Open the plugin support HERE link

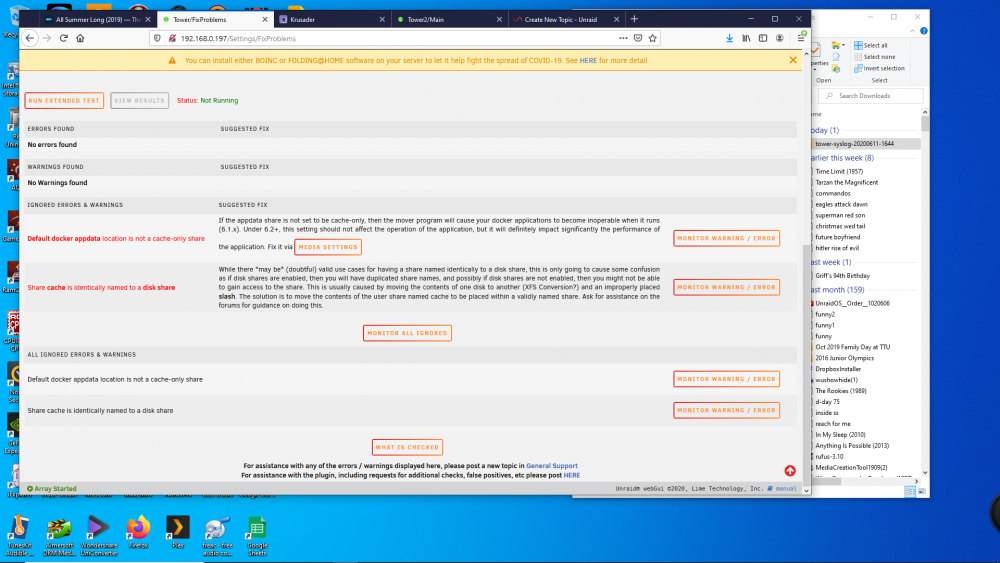click(x=571, y=475)
